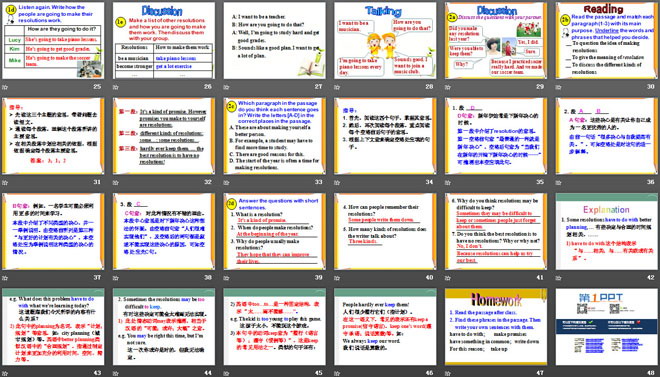Select the 2c 'Which paragraph' slide thumbnail
Viewport: 660px width, 377px height.
(x=274, y=136)
